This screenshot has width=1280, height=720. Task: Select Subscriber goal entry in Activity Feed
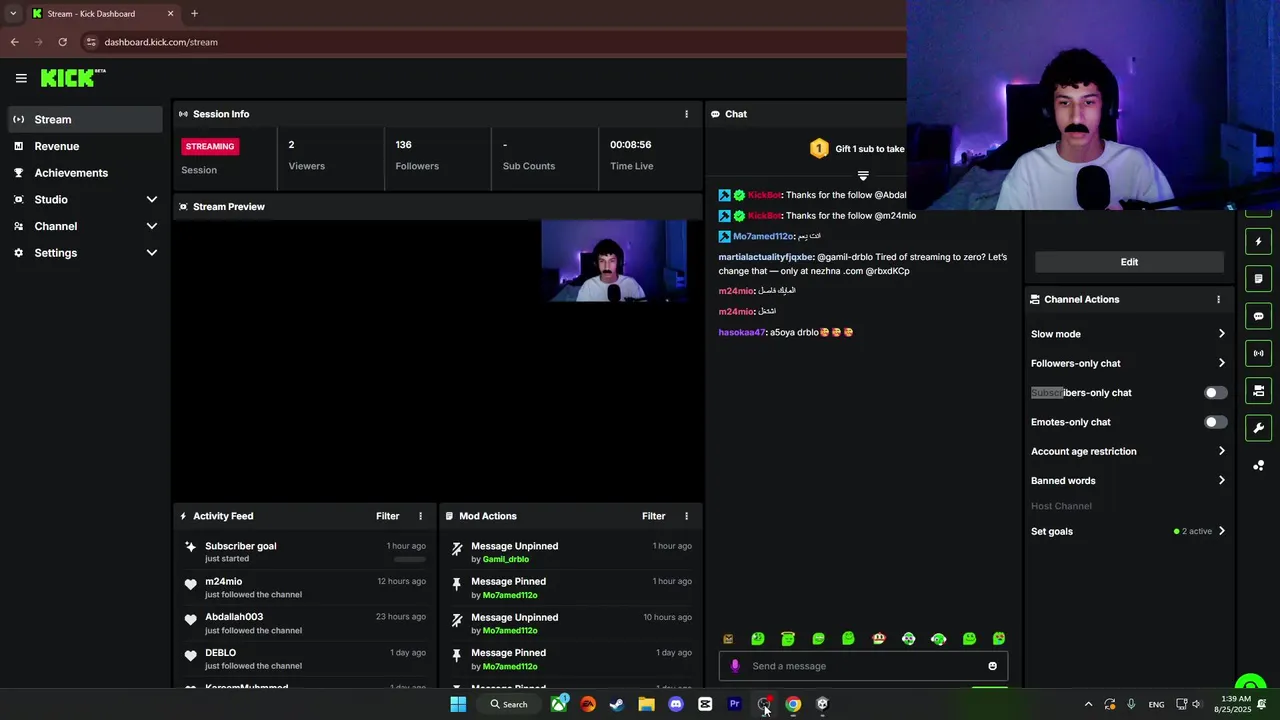(x=305, y=552)
